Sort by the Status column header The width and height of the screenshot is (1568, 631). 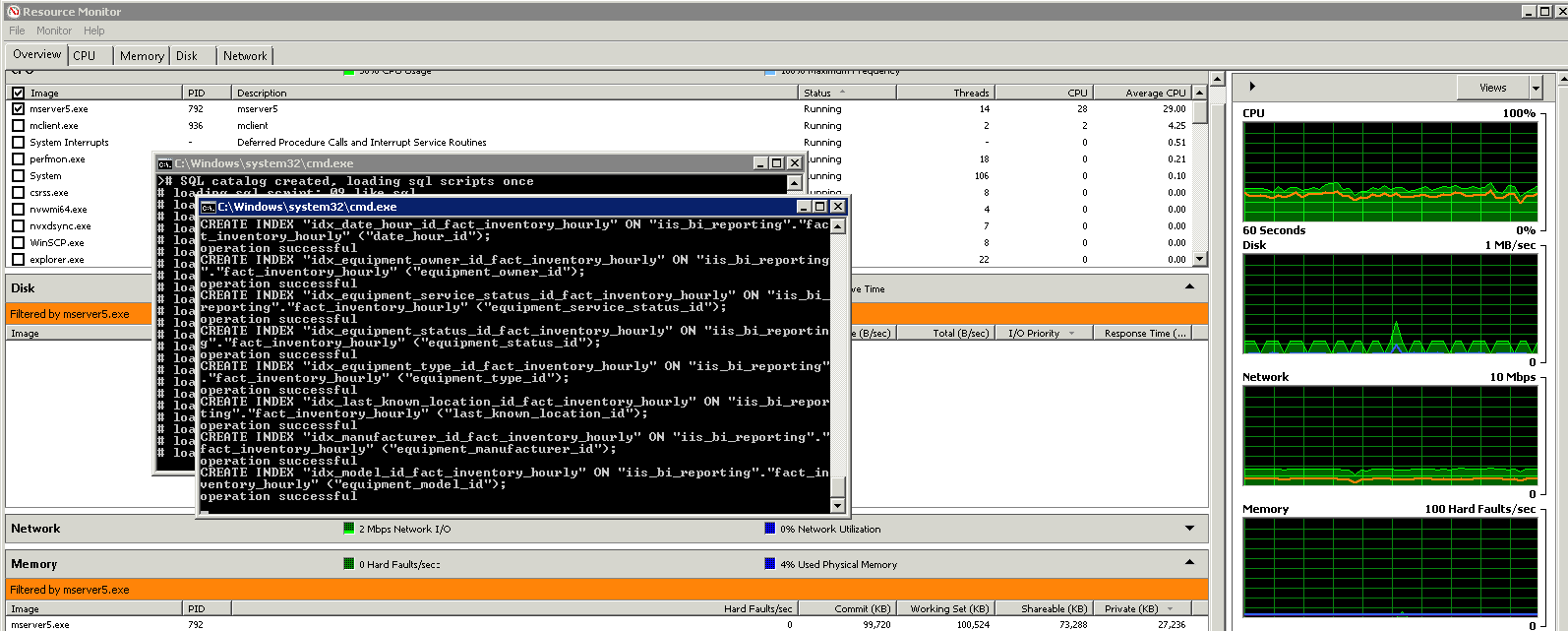click(x=847, y=93)
